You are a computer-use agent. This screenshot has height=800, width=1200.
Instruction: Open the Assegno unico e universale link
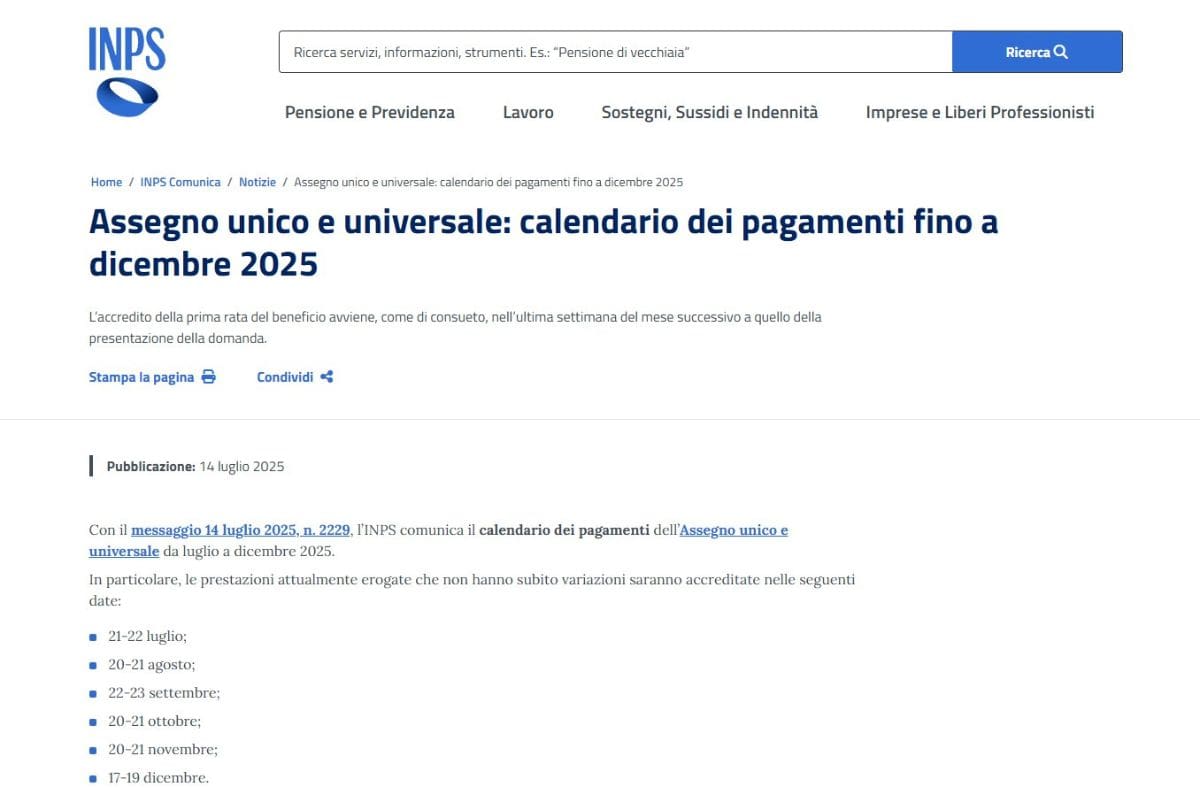pos(735,530)
